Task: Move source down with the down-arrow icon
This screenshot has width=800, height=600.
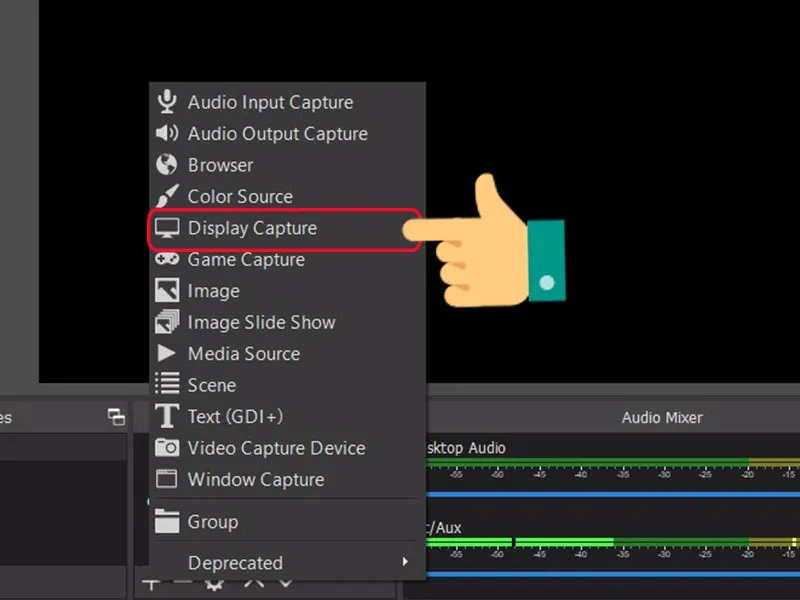Action: (x=285, y=583)
